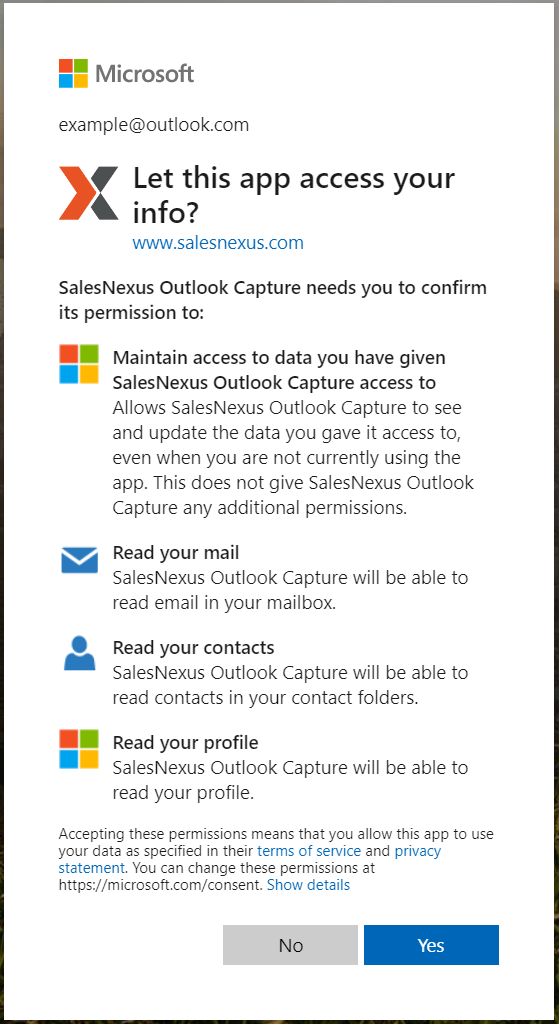559x1024 pixels.
Task: Open the www.salesnexus.com link
Action: pos(218,243)
